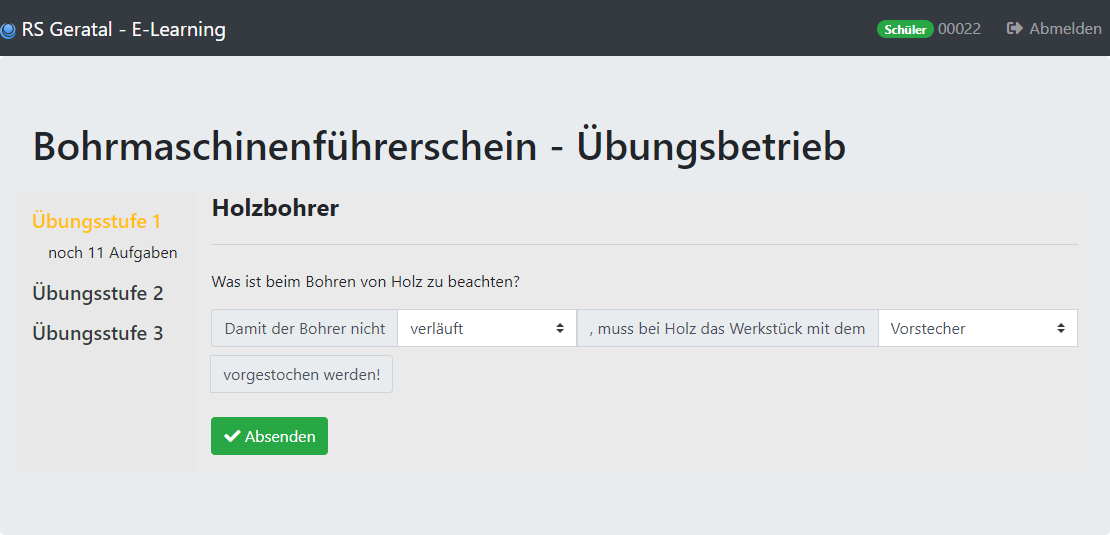The width and height of the screenshot is (1110, 535).
Task: Log out via the Abmelden link
Action: (1054, 29)
